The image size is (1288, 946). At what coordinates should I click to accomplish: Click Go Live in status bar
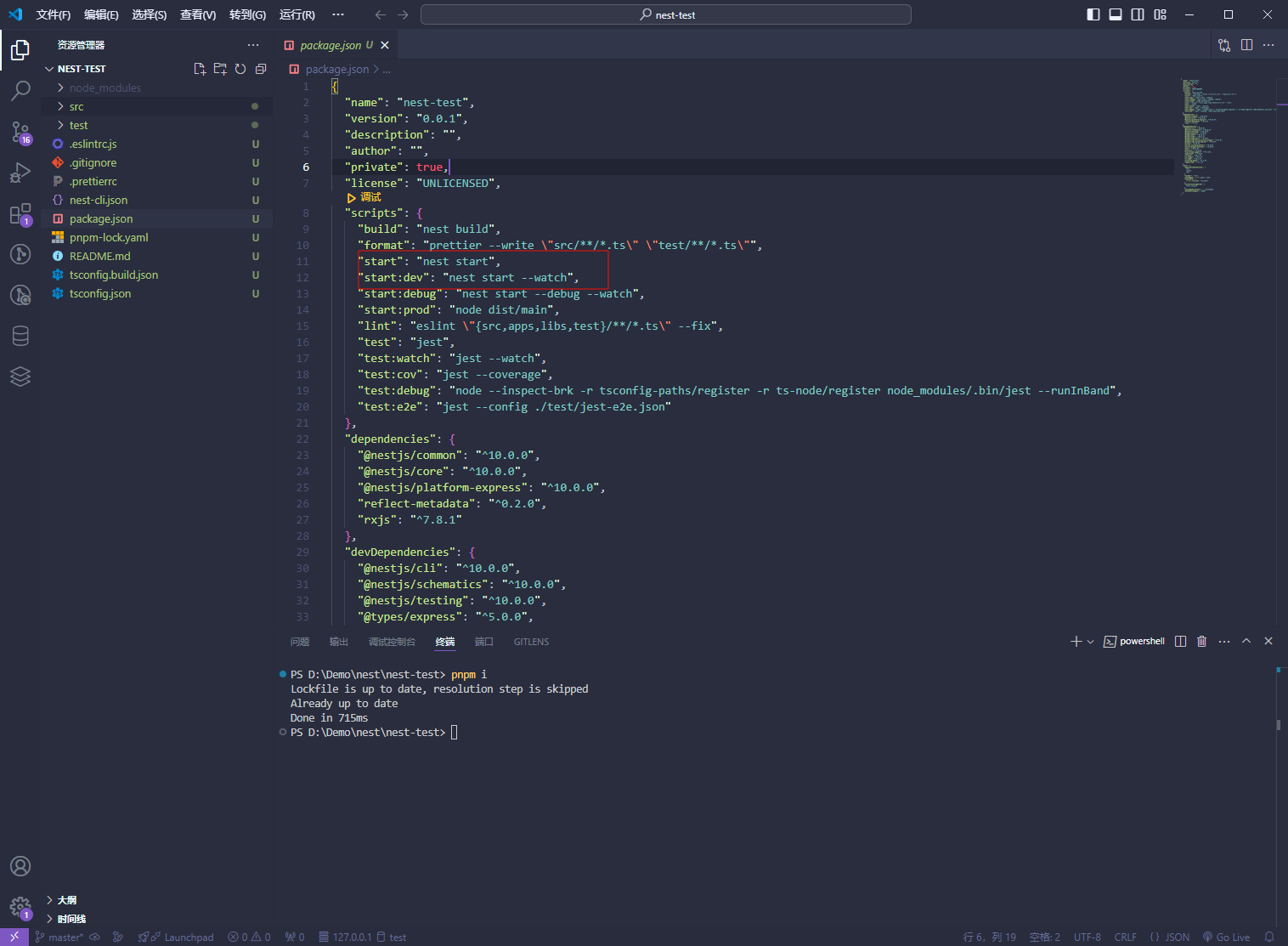click(x=1226, y=937)
